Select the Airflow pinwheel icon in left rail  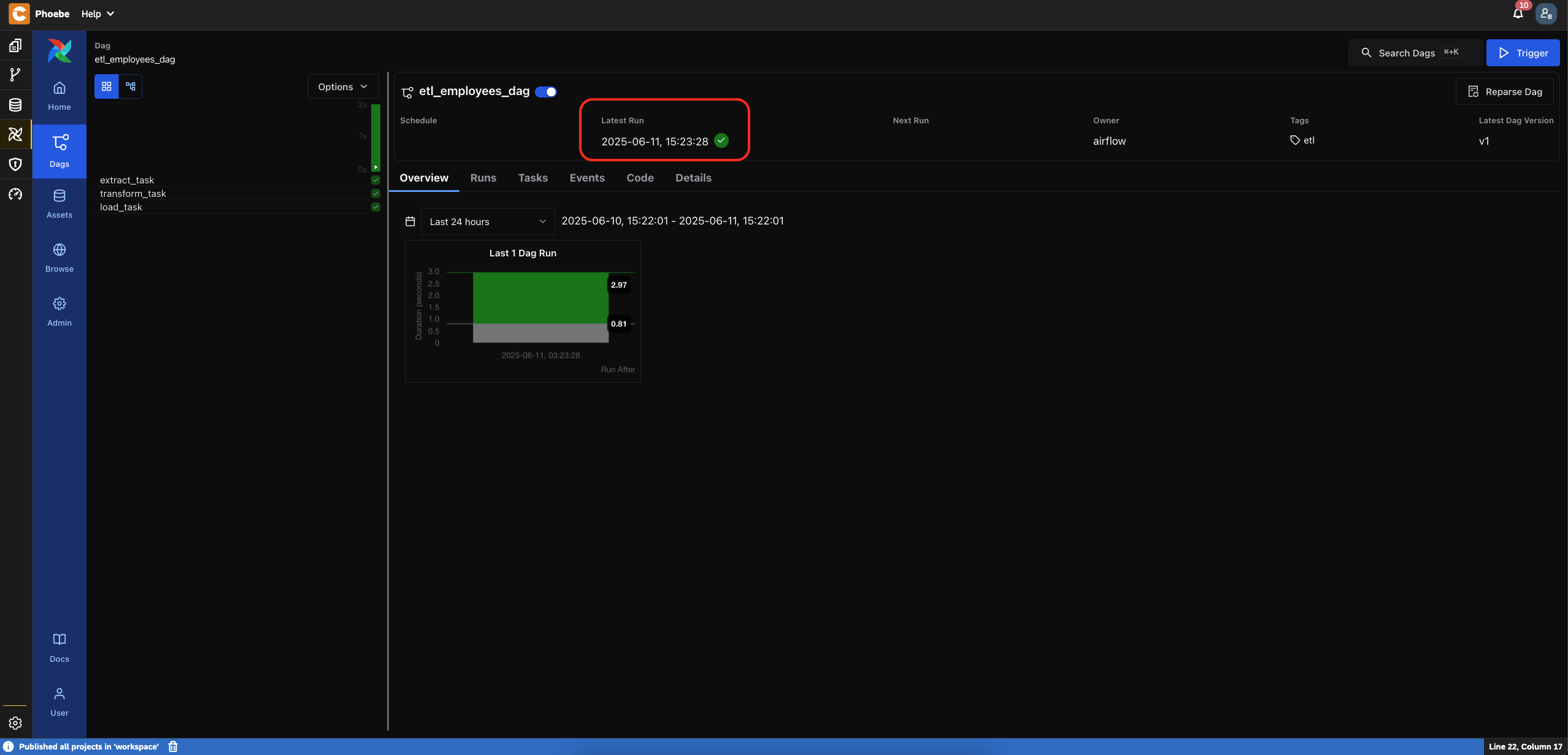(15, 134)
